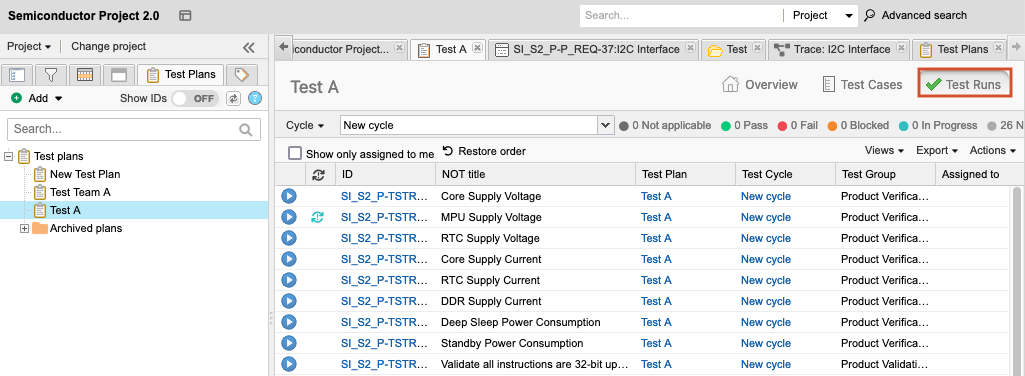Run the MPU Supply Voltage test

[289, 217]
